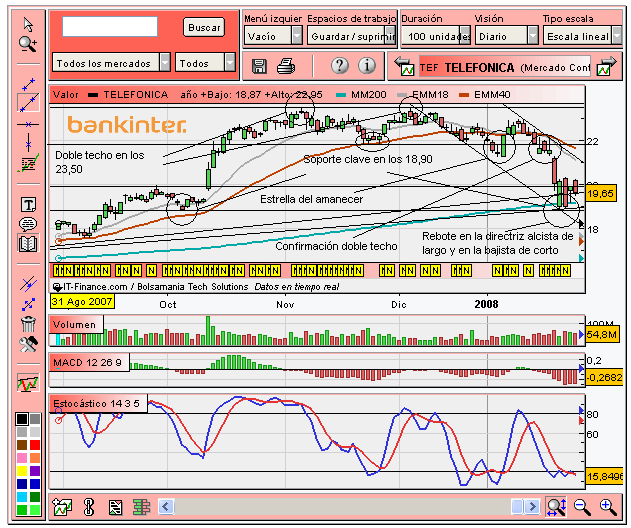Image resolution: width=631 pixels, height=528 pixels.
Task: Go to the previous security with the left arrow chart icon
Action: point(404,67)
